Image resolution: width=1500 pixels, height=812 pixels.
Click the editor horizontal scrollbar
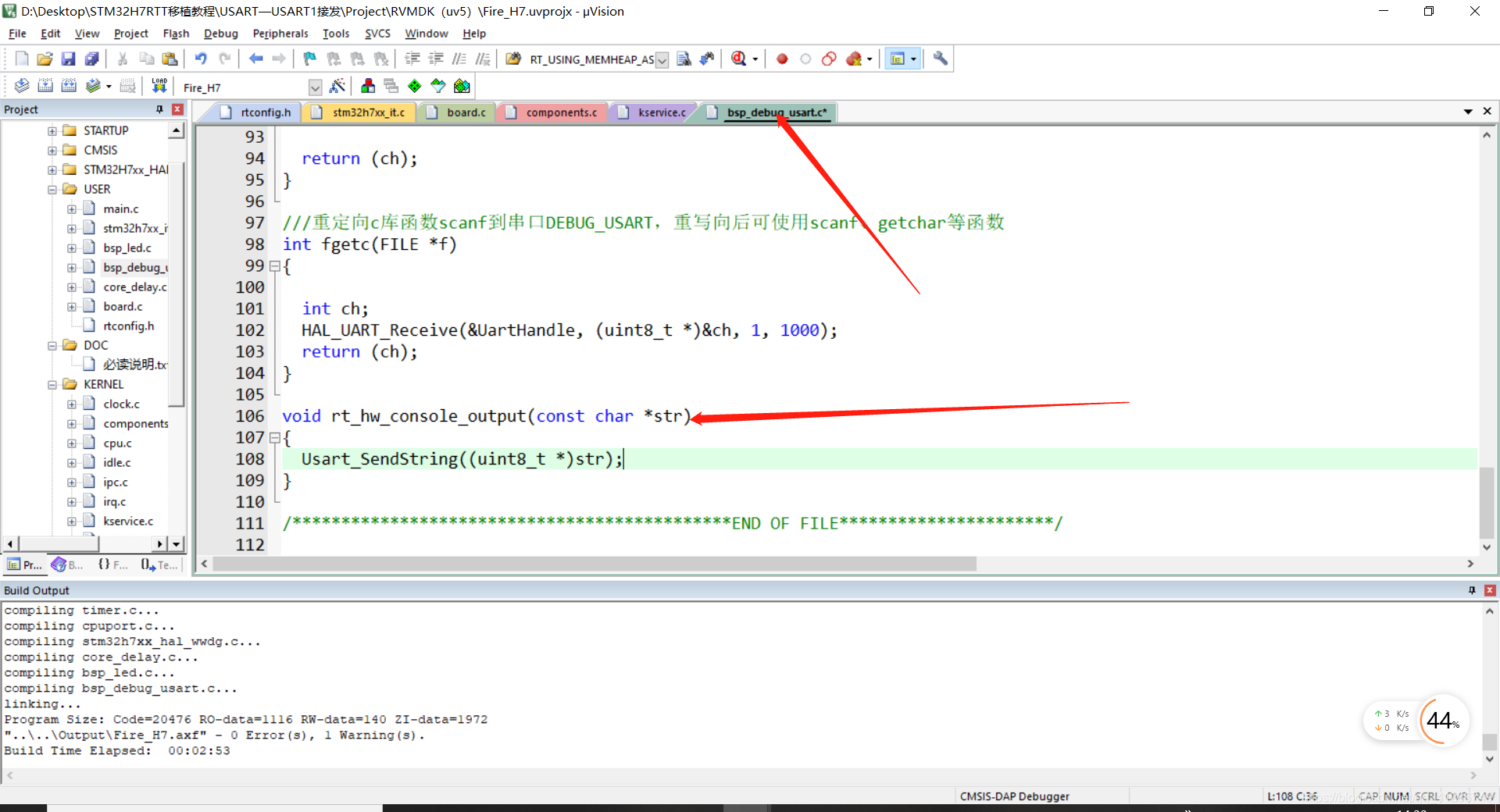pyautogui.click(x=594, y=564)
